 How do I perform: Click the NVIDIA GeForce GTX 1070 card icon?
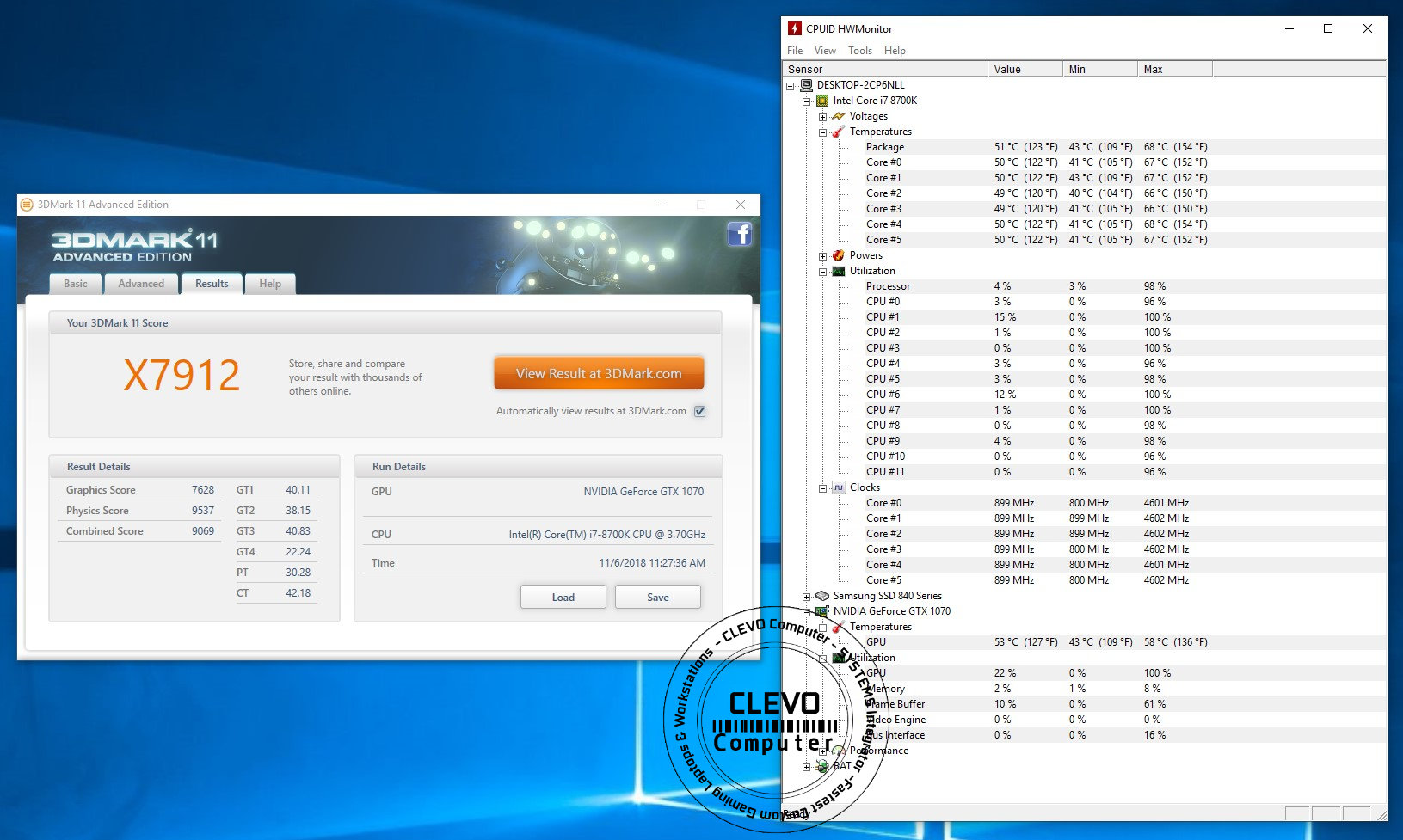click(822, 611)
